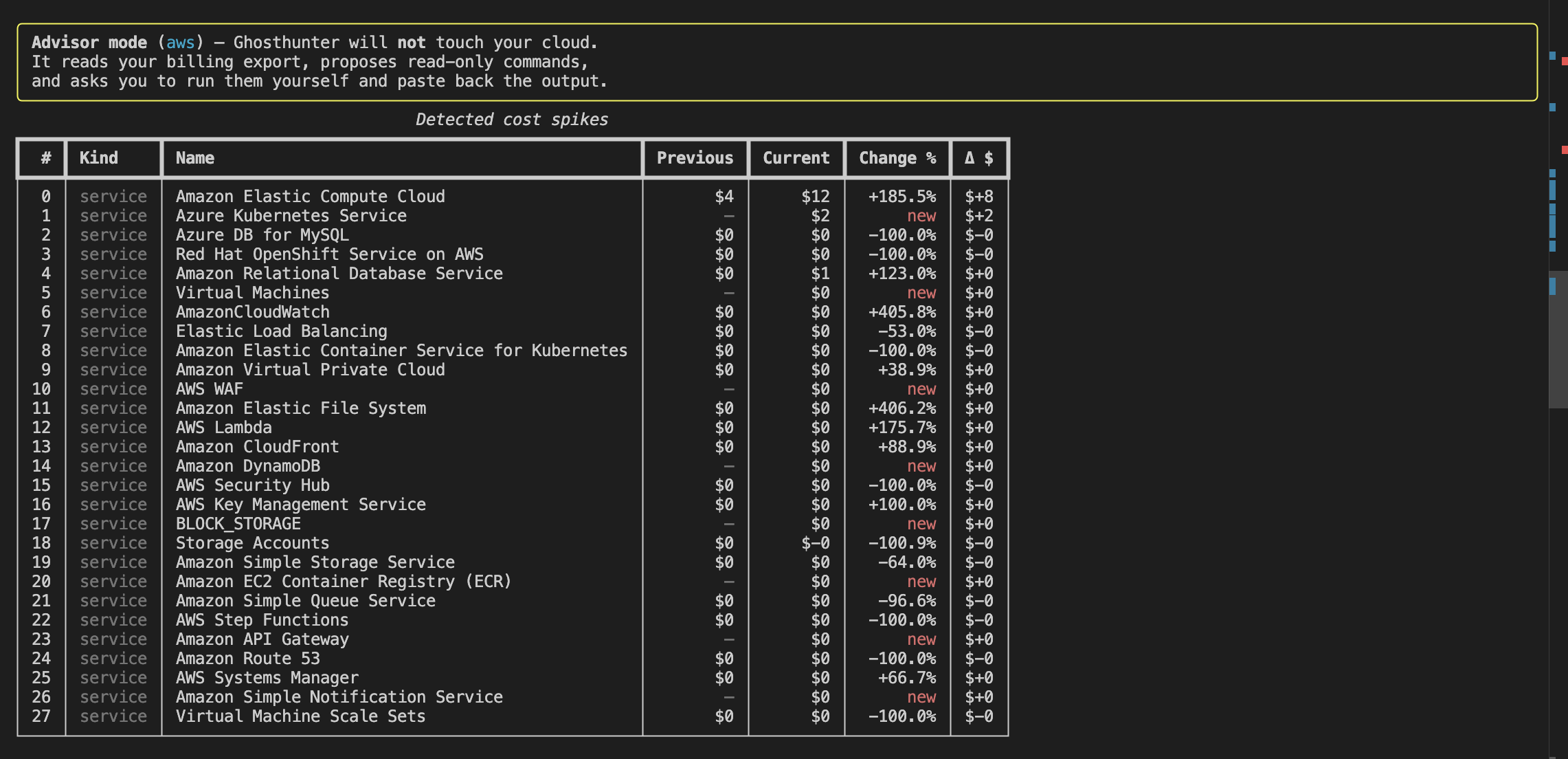
Task: Click the vertical scrollbar thumb on the right
Action: (x=1558, y=340)
